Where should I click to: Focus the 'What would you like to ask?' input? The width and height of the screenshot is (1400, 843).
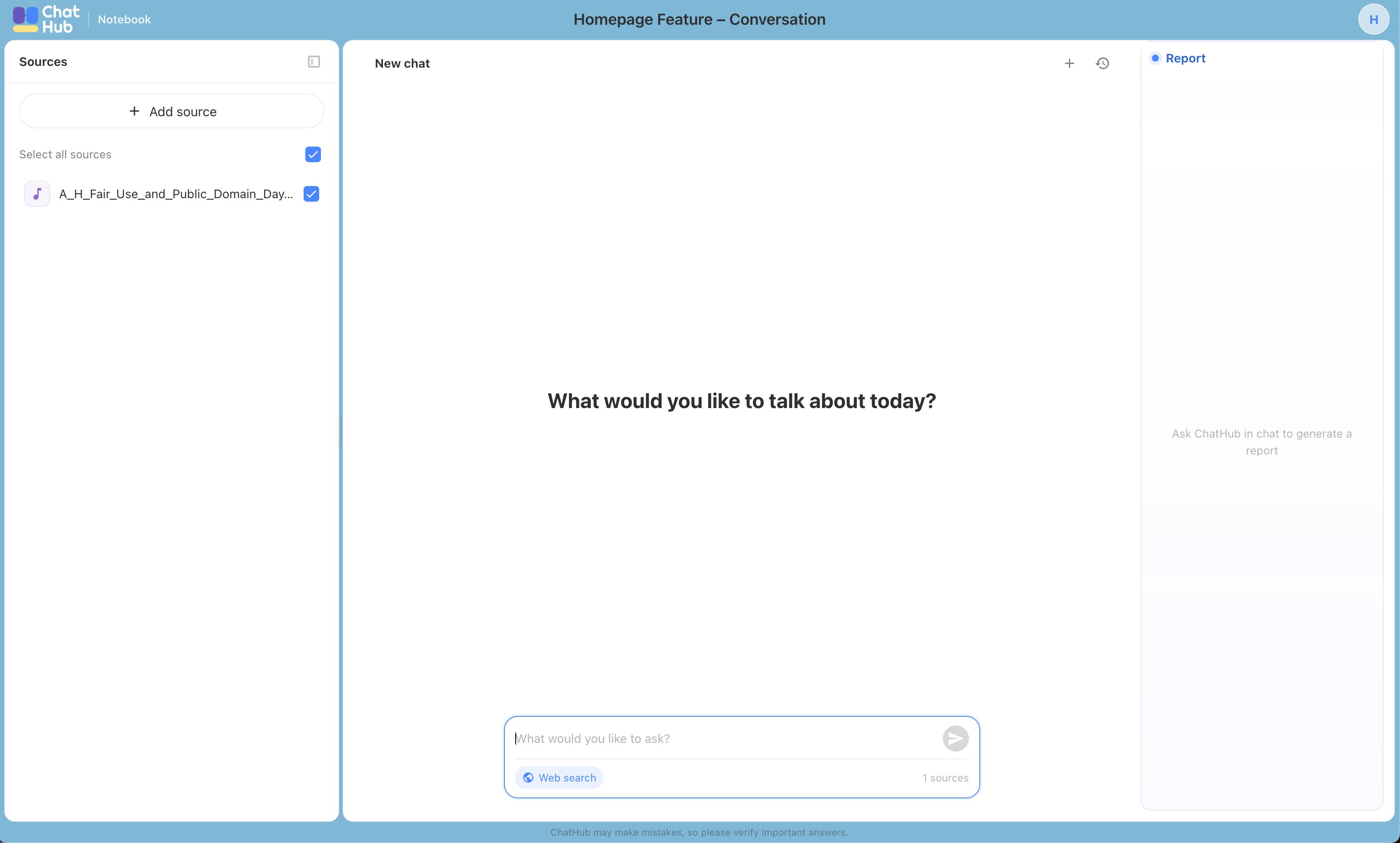click(725, 738)
